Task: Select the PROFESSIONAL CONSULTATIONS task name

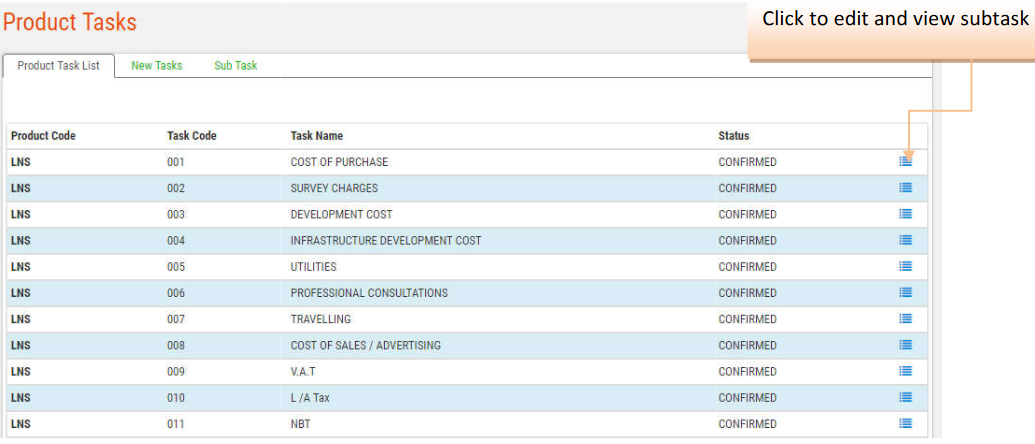Action: pyautogui.click(x=369, y=293)
